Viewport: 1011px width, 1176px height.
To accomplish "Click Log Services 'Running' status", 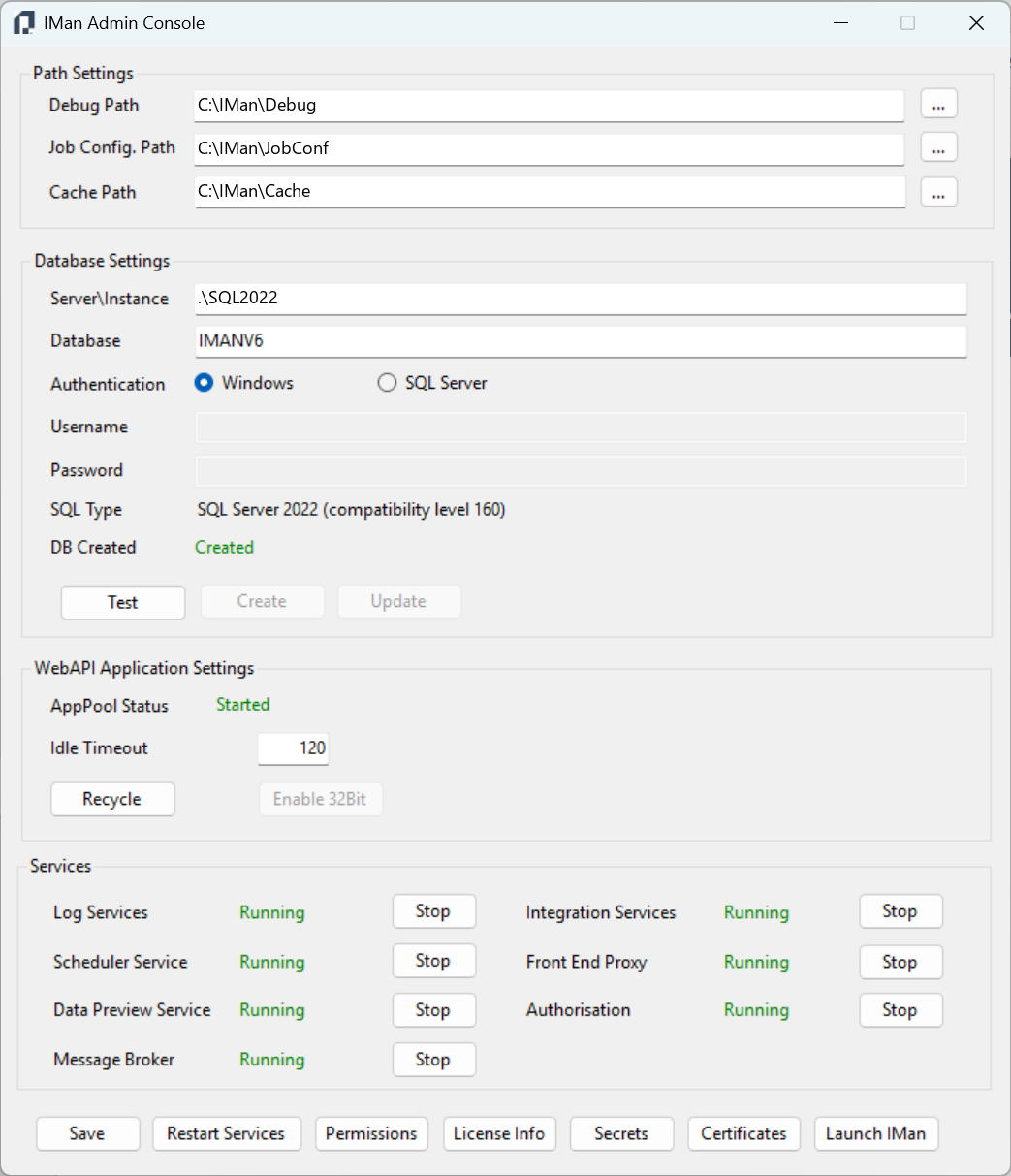I will [x=272, y=913].
